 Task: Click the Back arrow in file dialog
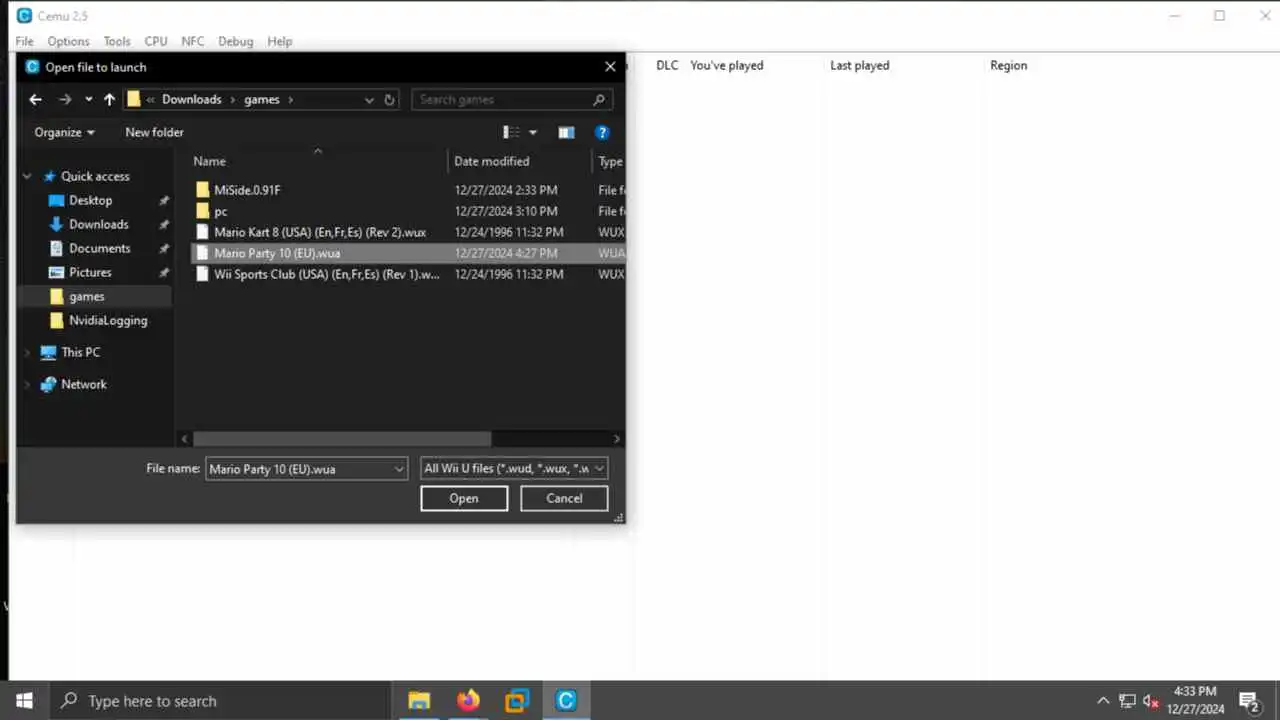pyautogui.click(x=36, y=99)
